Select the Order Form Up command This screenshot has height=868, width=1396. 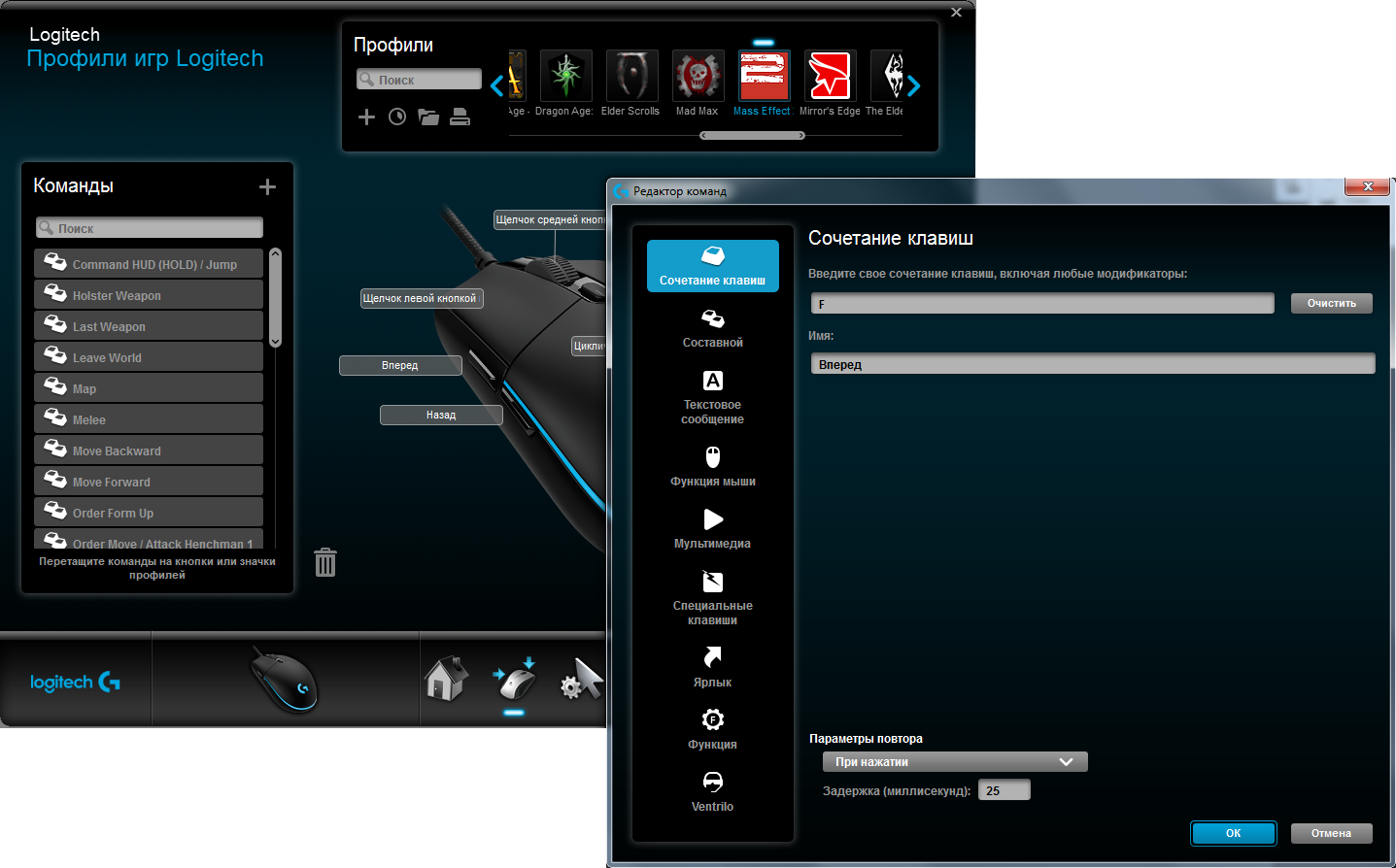point(149,513)
